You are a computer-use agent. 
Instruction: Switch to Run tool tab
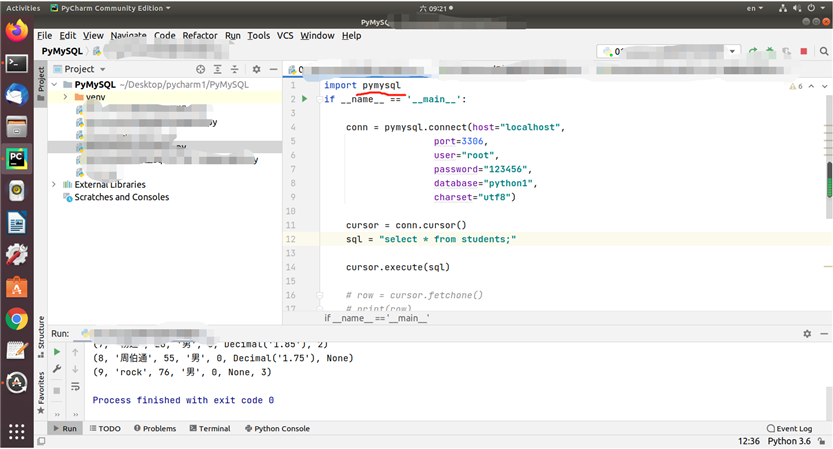[x=65, y=428]
